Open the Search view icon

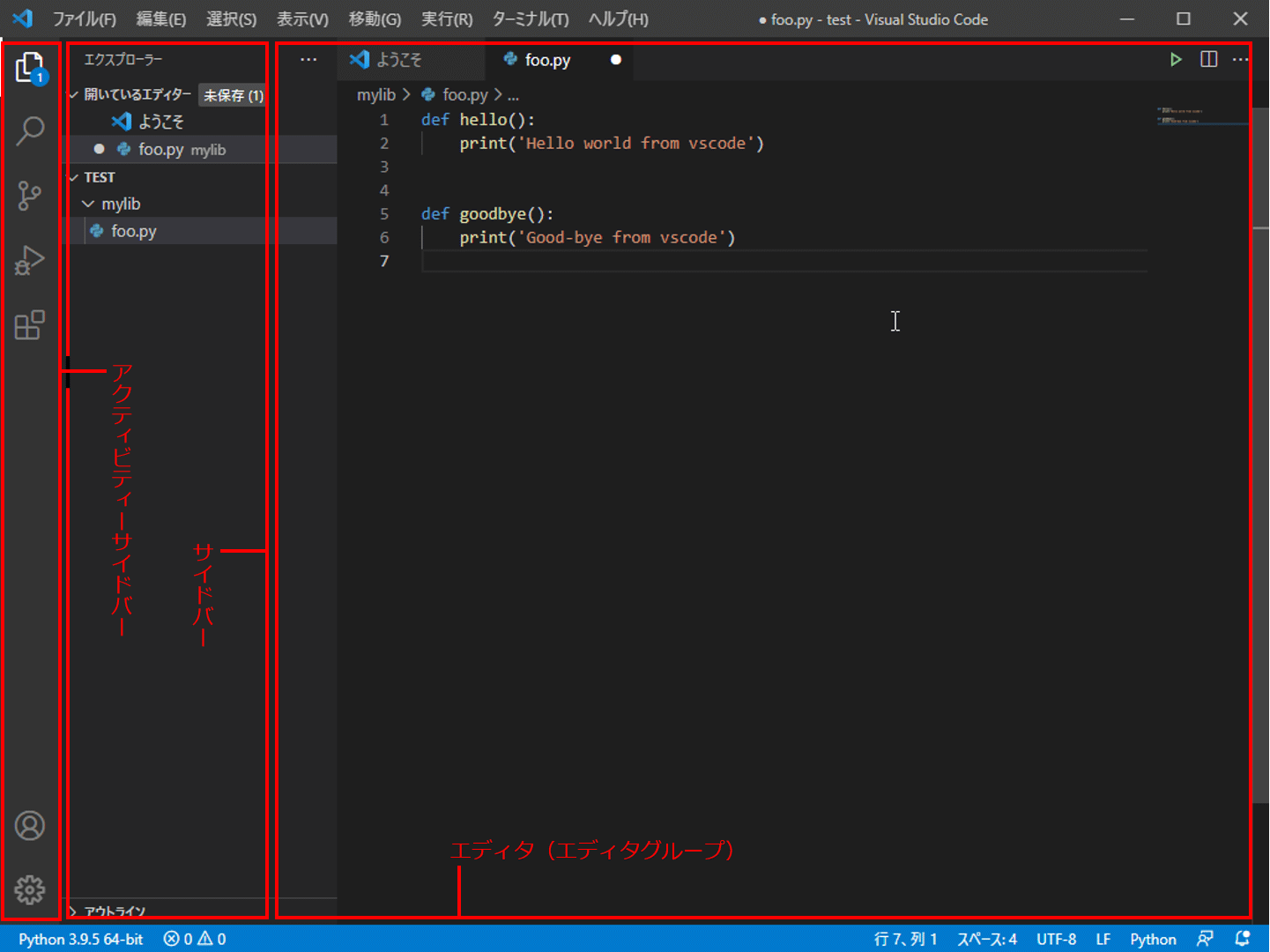pyautogui.click(x=30, y=131)
